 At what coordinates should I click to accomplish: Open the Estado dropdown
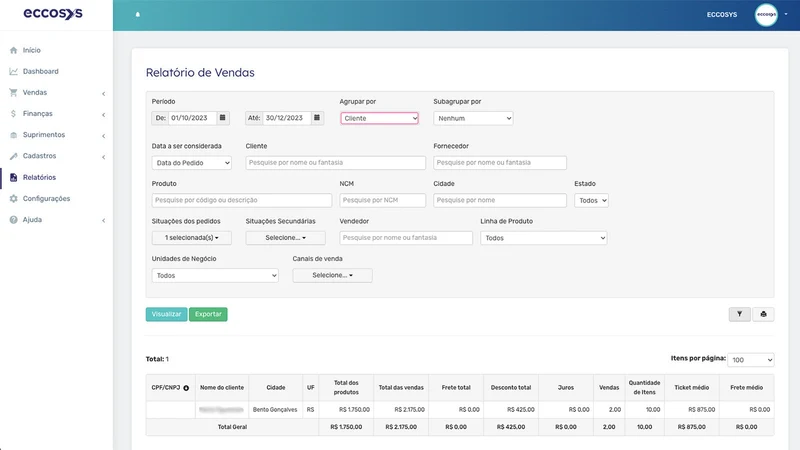coord(591,201)
